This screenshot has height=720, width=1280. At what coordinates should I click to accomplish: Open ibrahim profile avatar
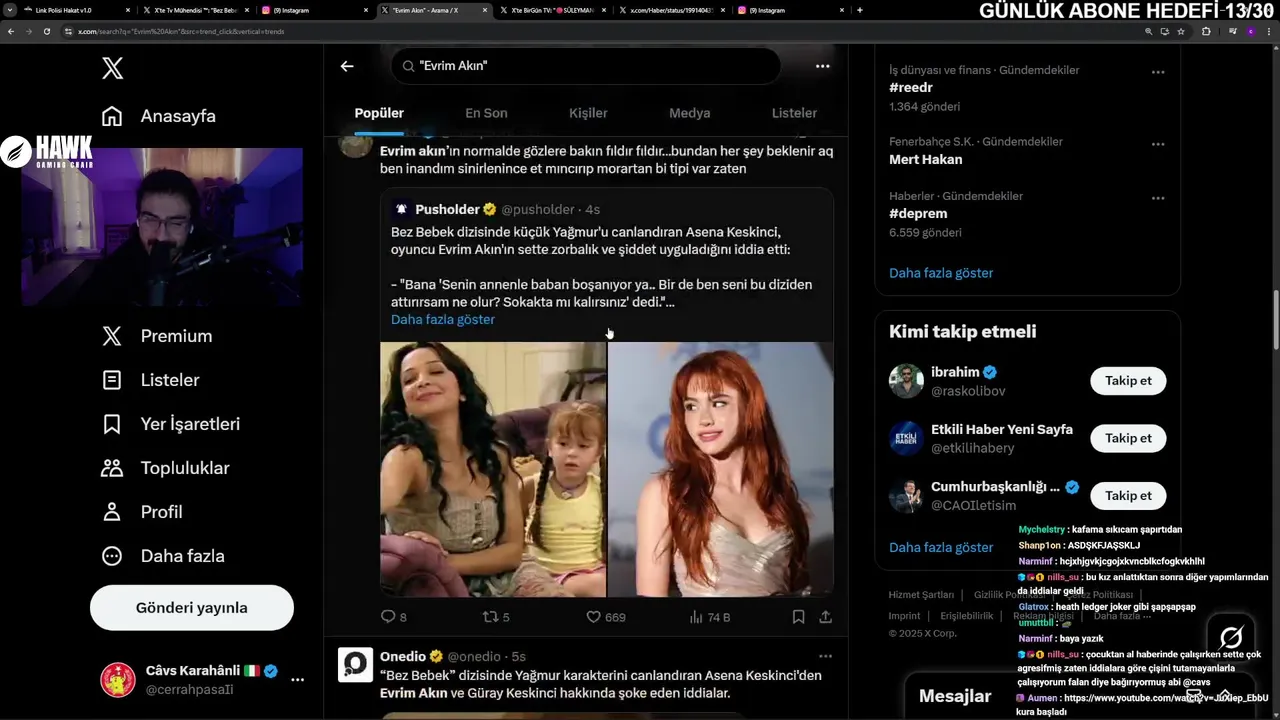(906, 381)
